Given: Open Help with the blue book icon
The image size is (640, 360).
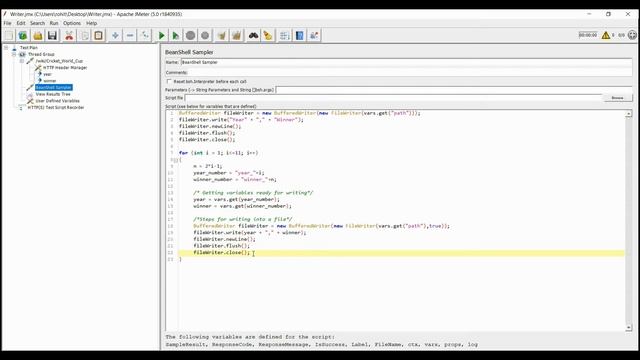Looking at the screenshot, I should point(299,36).
